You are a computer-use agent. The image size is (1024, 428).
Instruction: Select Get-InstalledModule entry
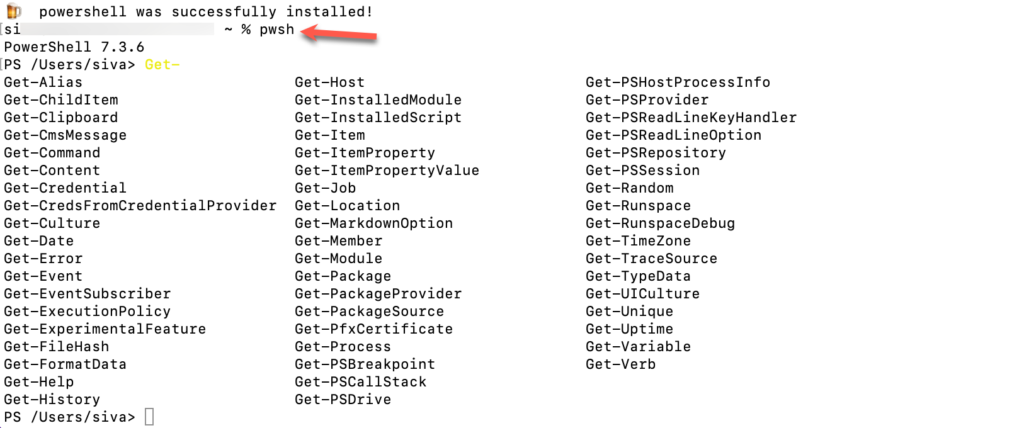(x=378, y=100)
